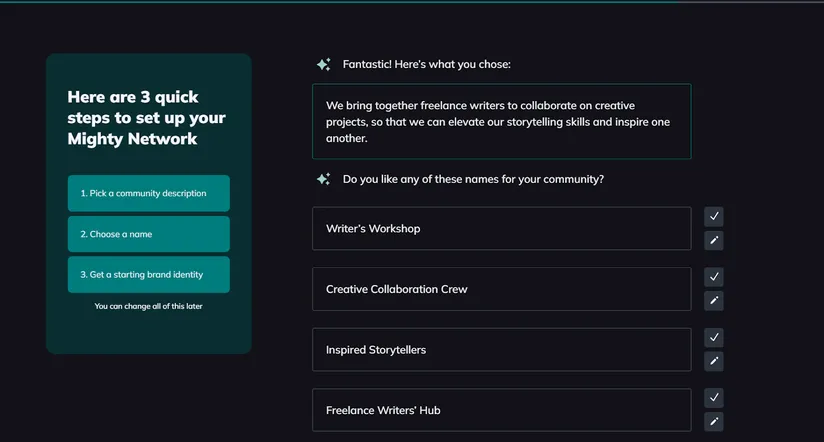Image resolution: width=824 pixels, height=442 pixels.
Task: Click the chosen community description box
Action: click(501, 121)
